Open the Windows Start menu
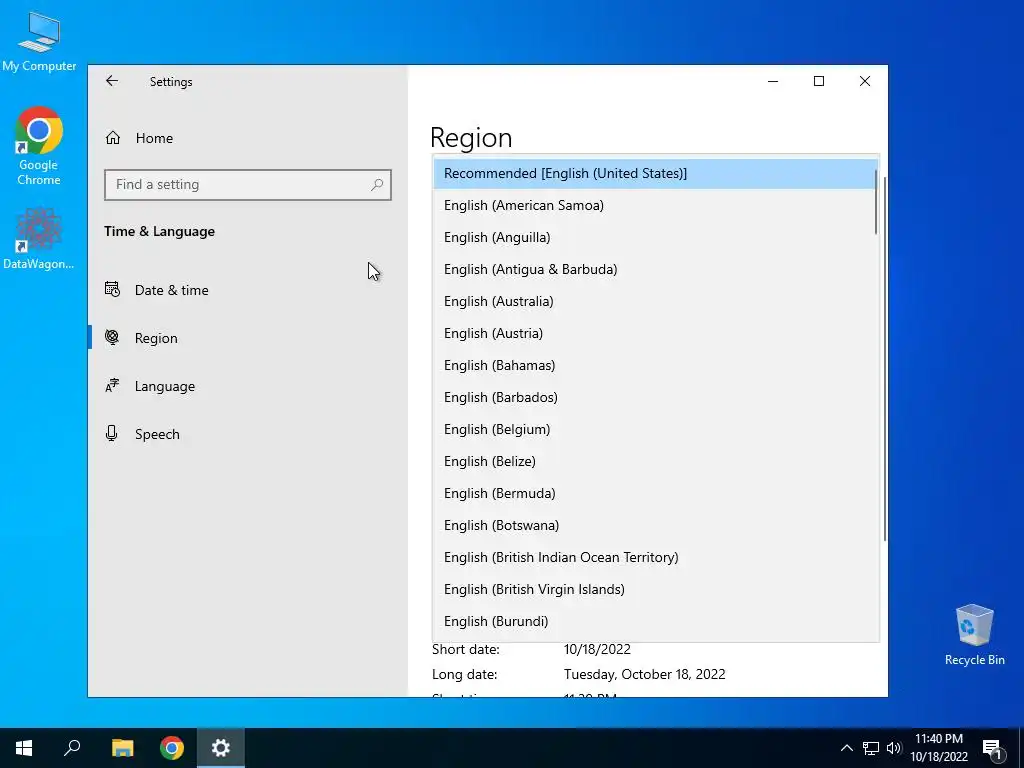 [x=24, y=748]
